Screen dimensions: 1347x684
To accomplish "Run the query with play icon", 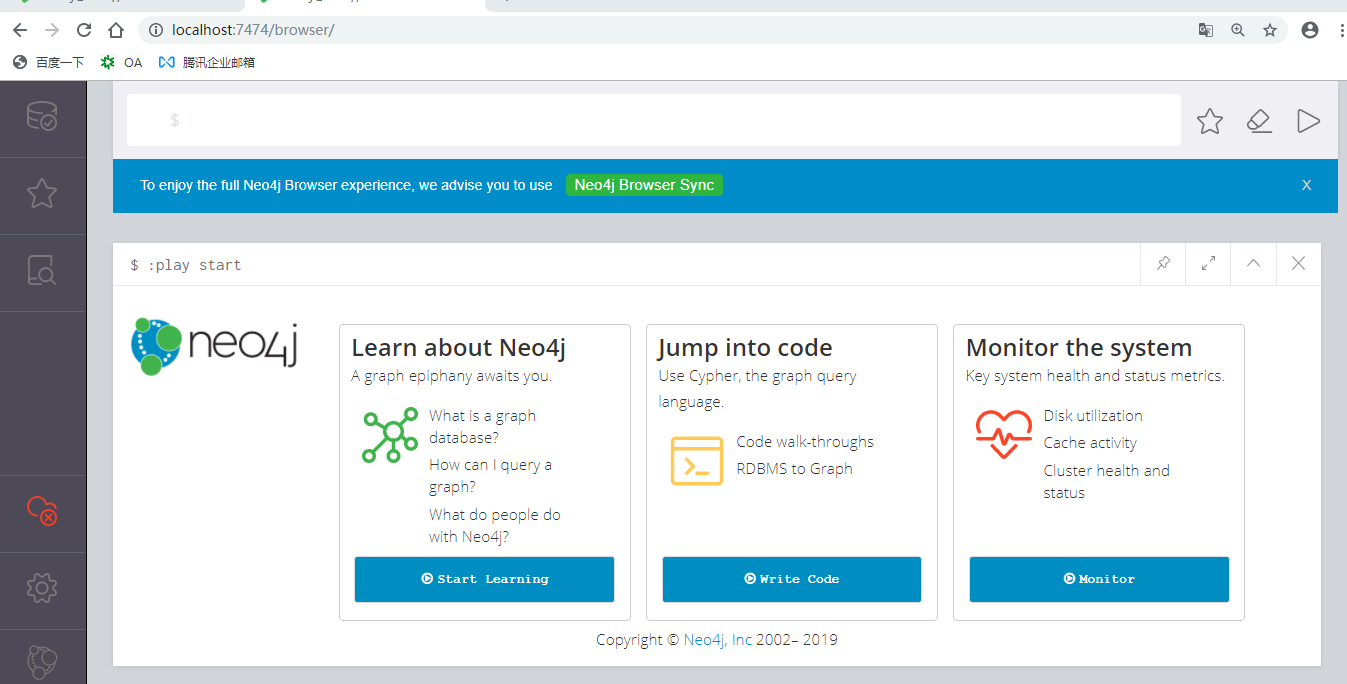I will pyautogui.click(x=1308, y=121).
